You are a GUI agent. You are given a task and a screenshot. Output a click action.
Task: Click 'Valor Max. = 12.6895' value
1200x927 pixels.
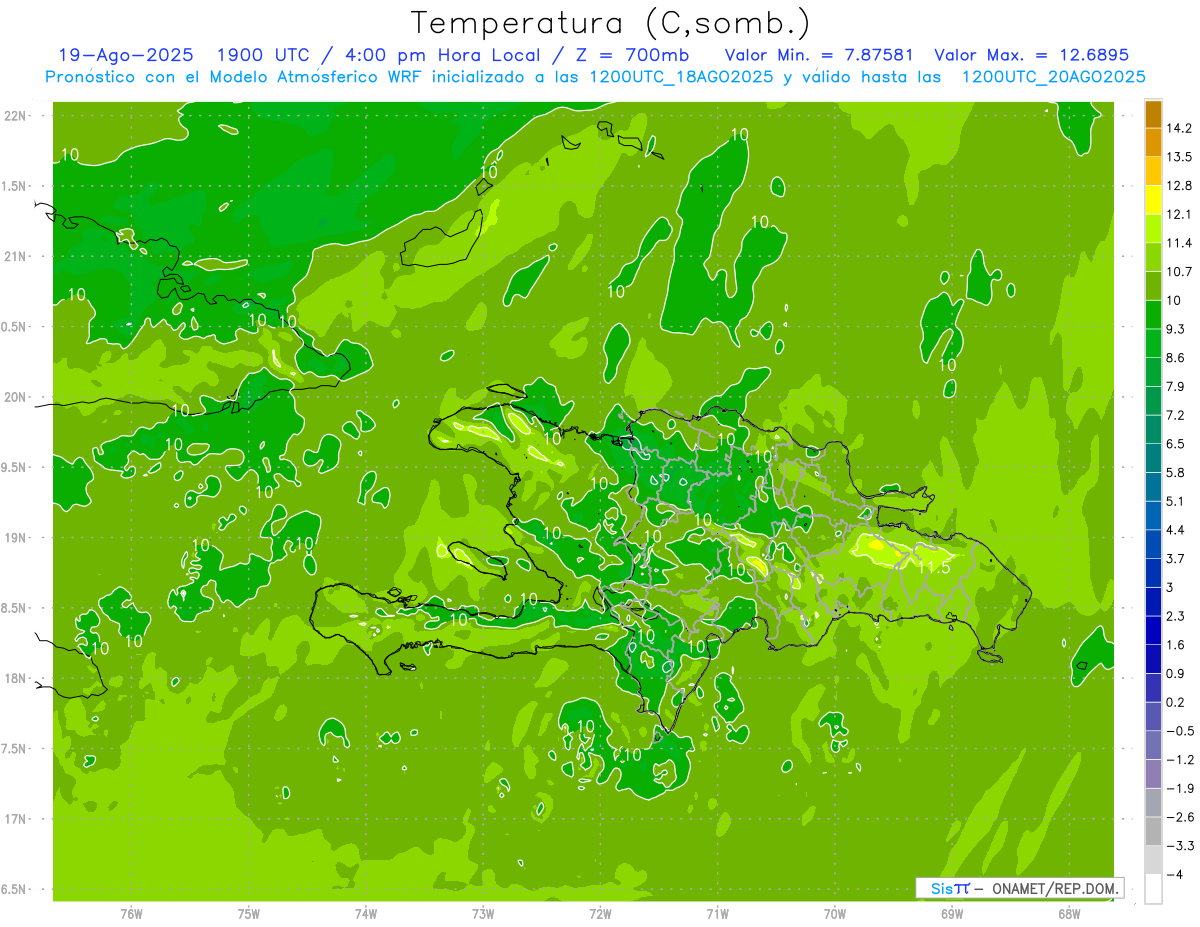tap(1031, 55)
